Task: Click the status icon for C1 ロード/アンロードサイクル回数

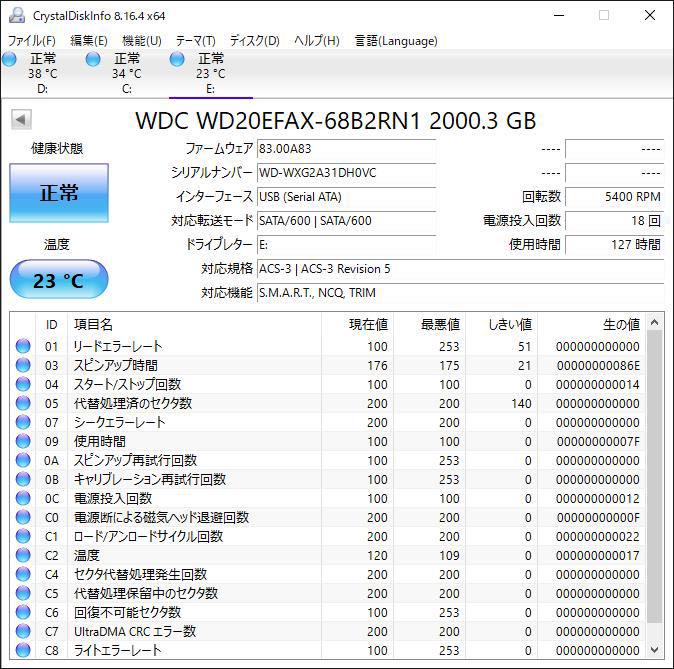Action: tap(23, 536)
